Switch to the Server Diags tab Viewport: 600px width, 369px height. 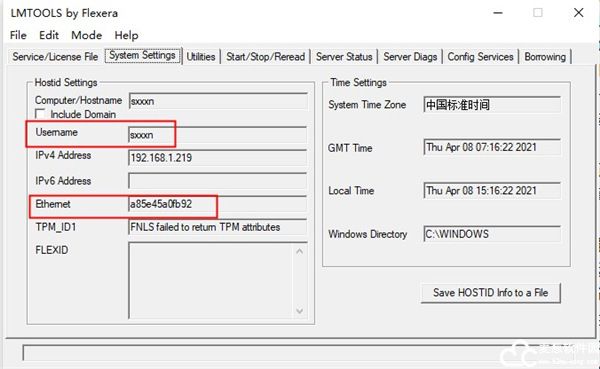(x=410, y=57)
